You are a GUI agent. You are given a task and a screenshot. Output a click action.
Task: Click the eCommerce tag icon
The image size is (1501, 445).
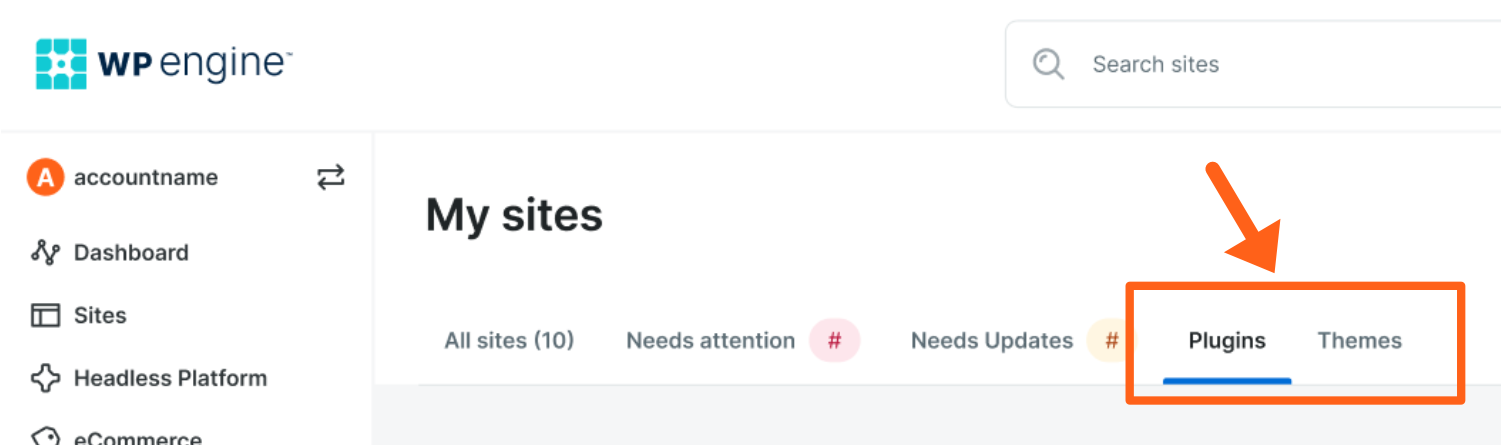coord(46,438)
